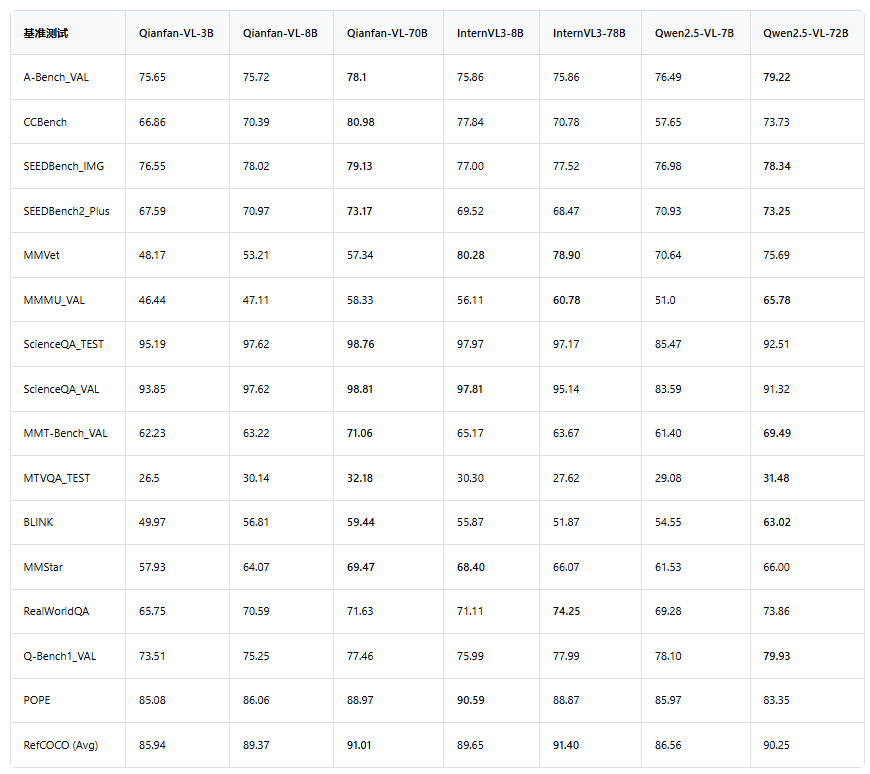Select the InternVL3-78B column header
Screen dimensions: 870x774
pos(589,33)
